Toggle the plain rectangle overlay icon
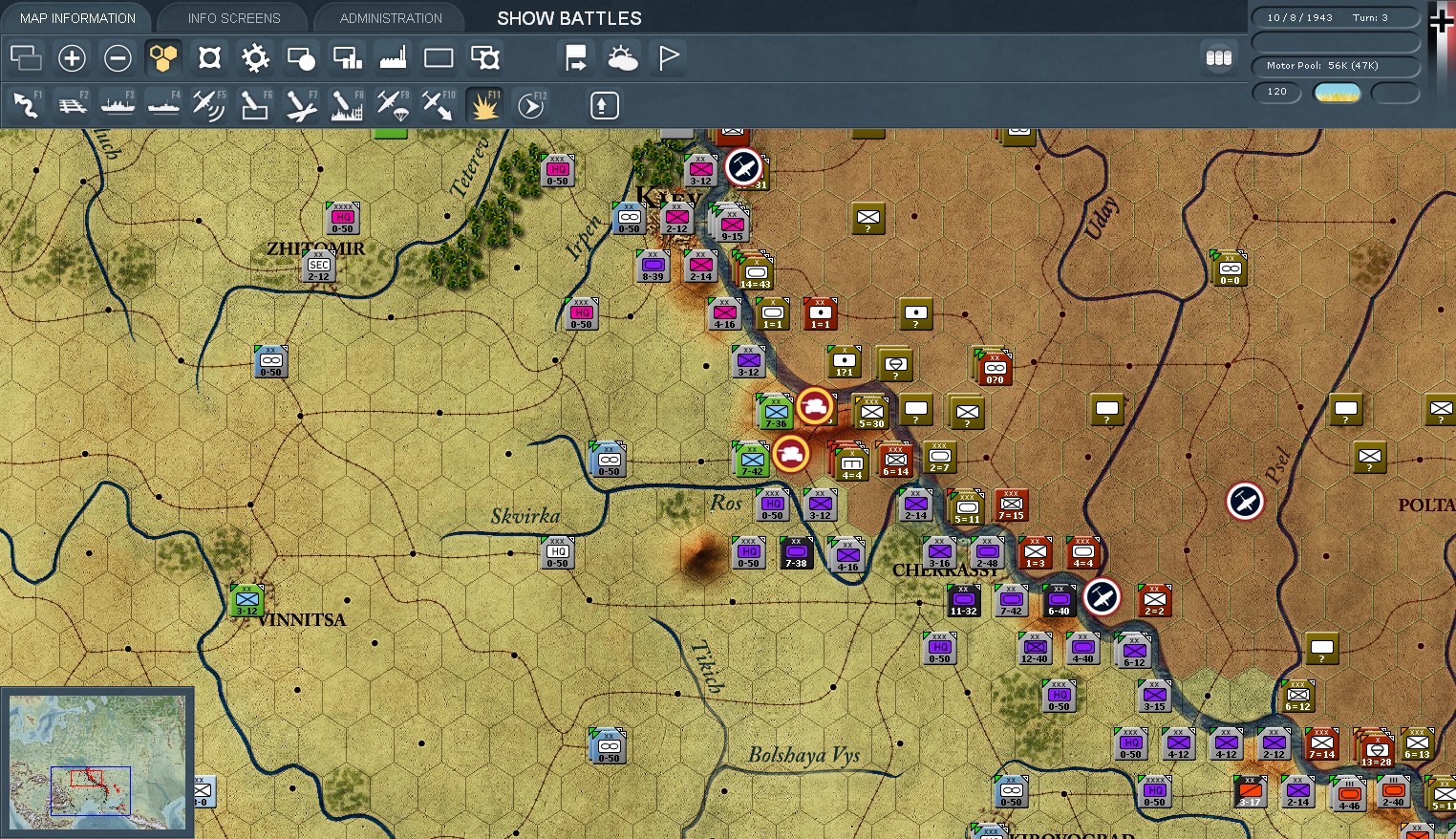This screenshot has height=839, width=1456. pyautogui.click(x=439, y=58)
